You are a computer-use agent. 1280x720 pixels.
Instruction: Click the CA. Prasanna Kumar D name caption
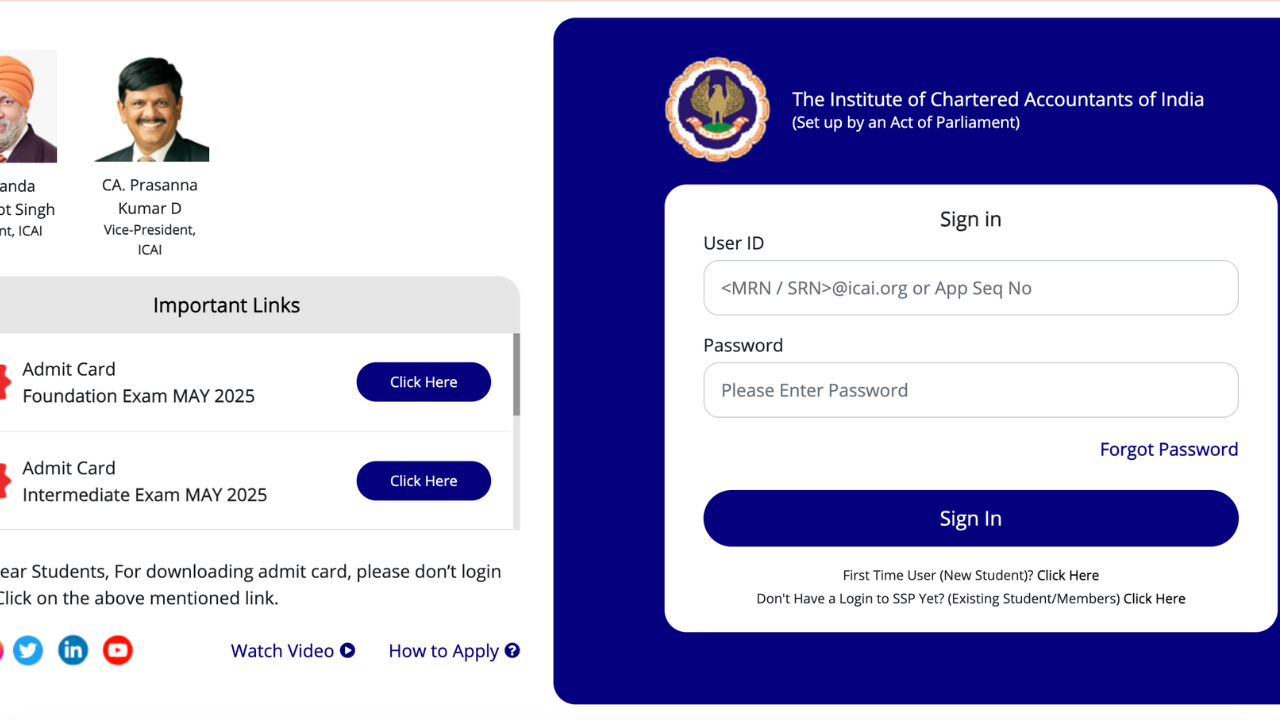[150, 197]
